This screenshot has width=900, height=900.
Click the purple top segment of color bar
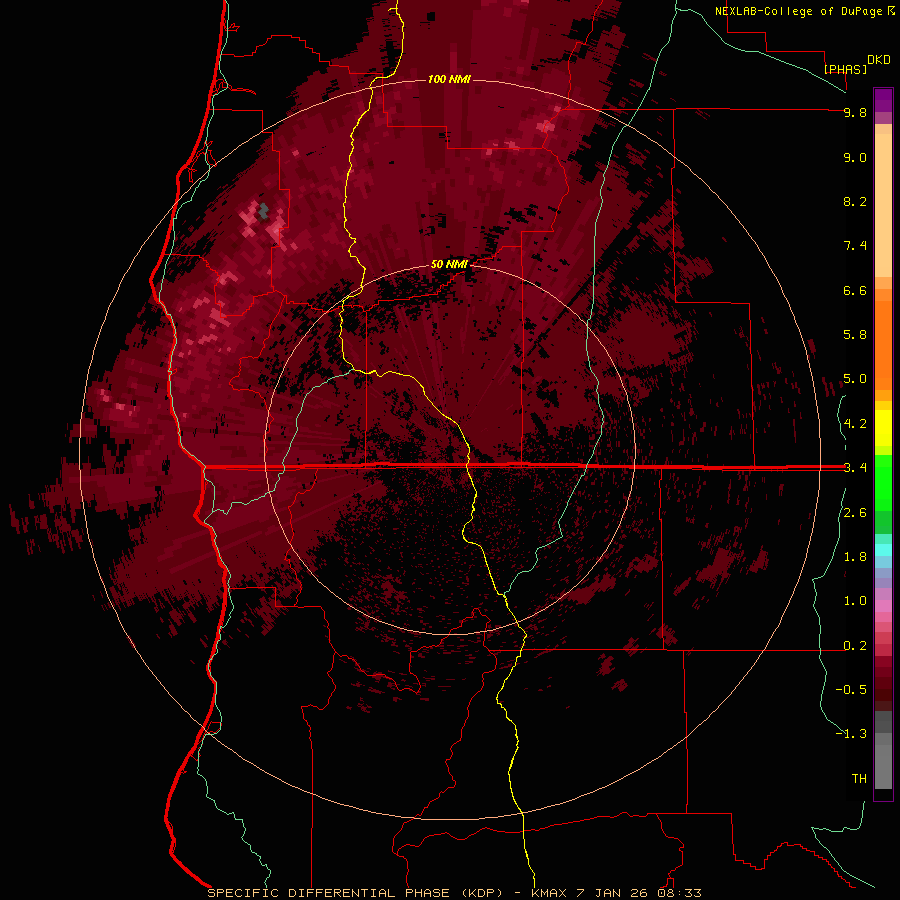(883, 100)
